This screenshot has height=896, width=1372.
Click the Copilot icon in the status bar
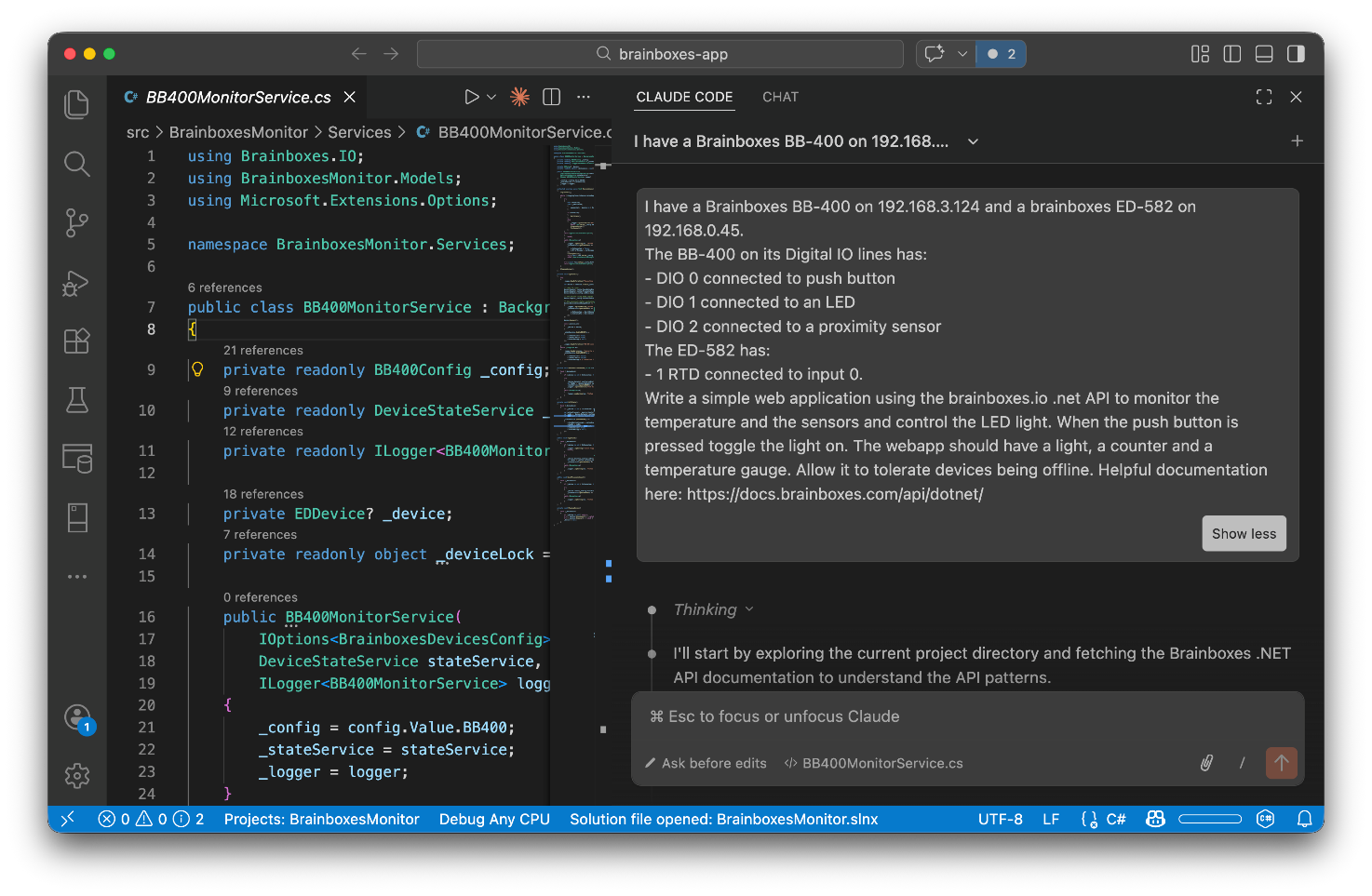(1155, 819)
